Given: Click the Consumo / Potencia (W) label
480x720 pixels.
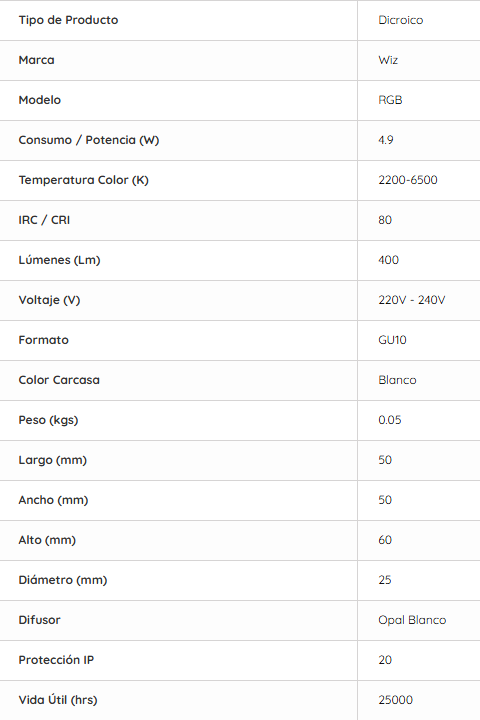Looking at the screenshot, I should (89, 140).
